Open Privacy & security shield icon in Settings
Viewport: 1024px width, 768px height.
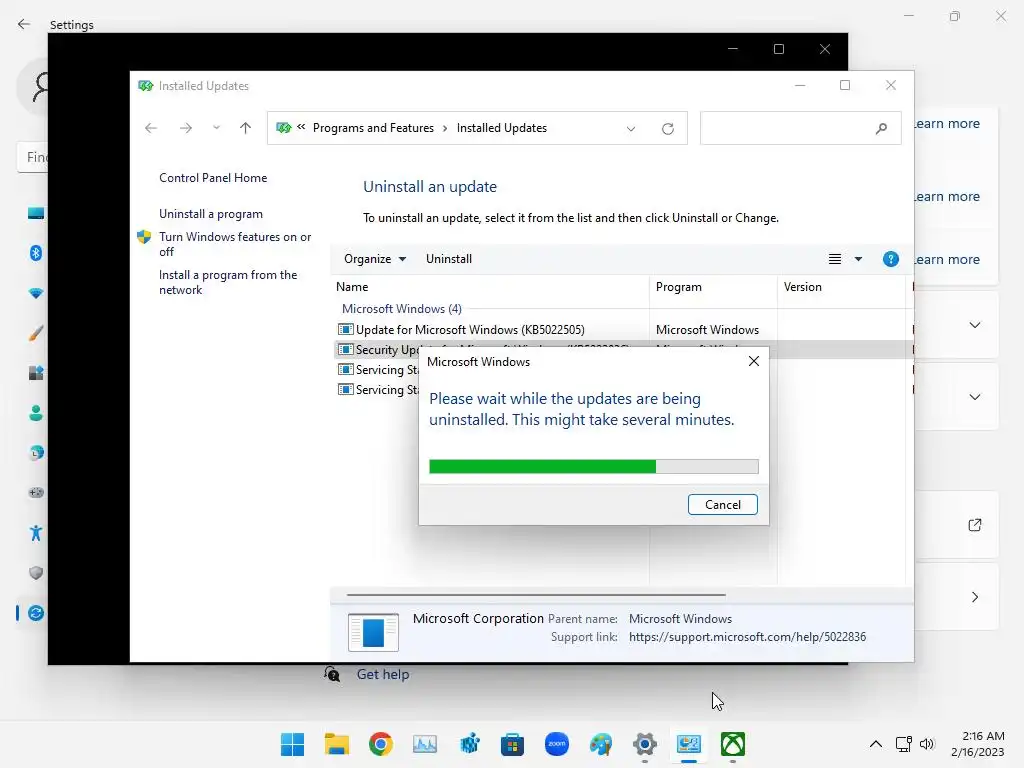36,573
